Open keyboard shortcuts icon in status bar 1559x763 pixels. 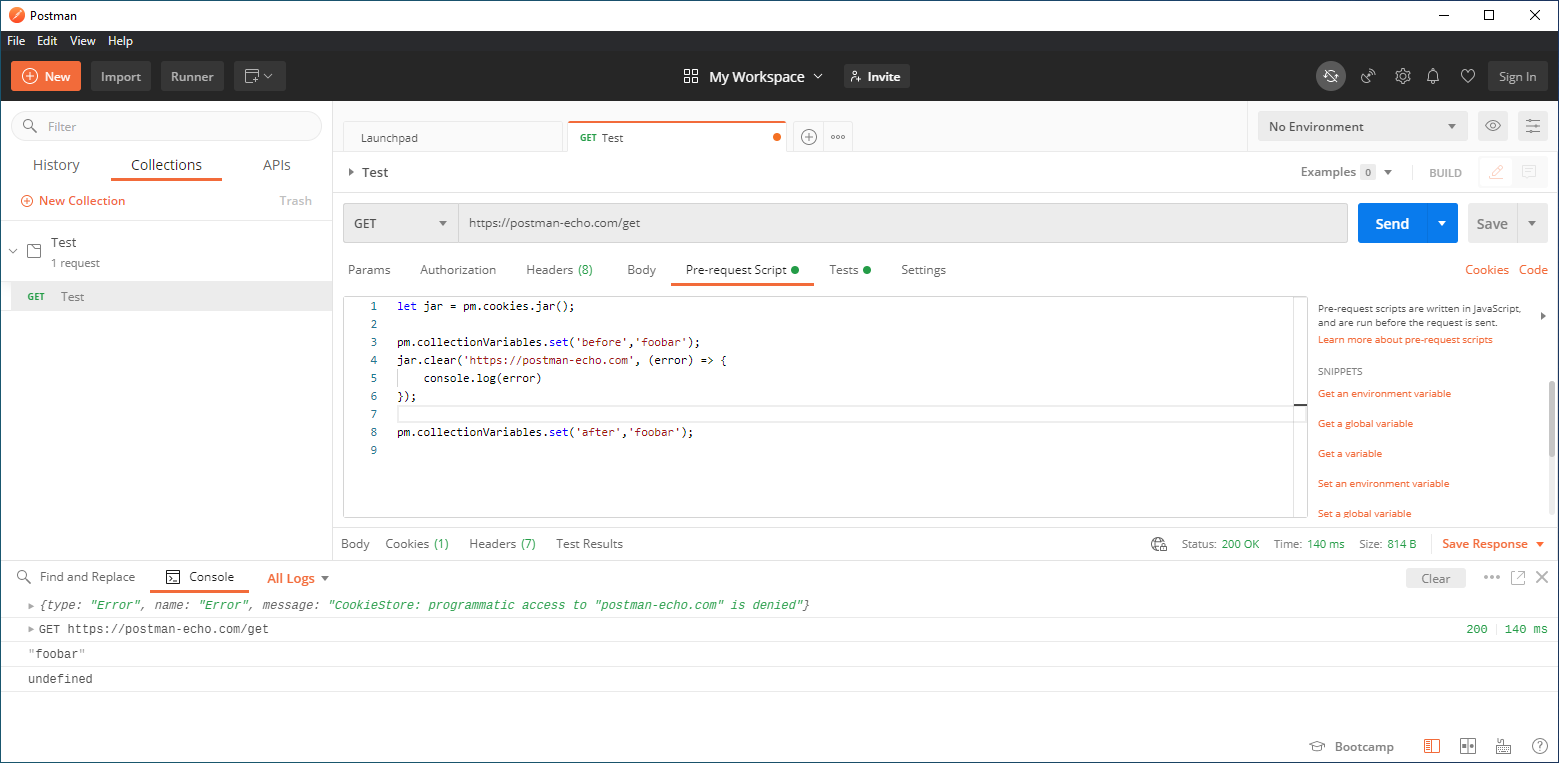[1503, 746]
